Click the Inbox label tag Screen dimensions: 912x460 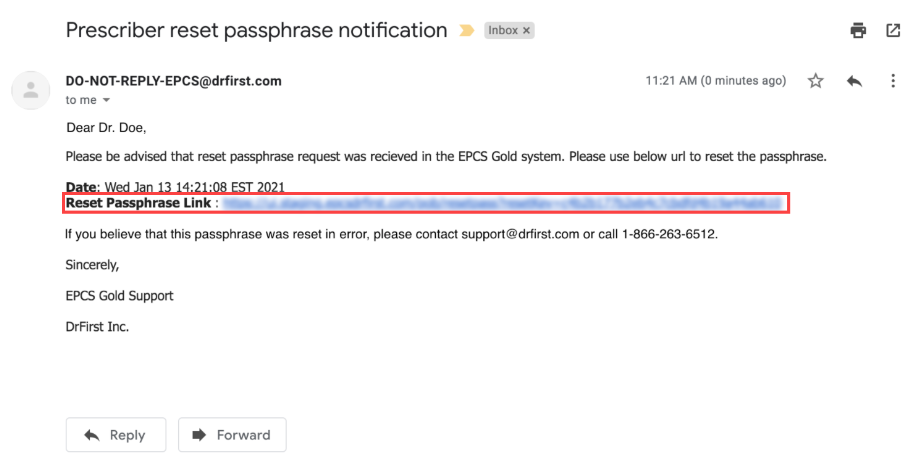pyautogui.click(x=503, y=31)
